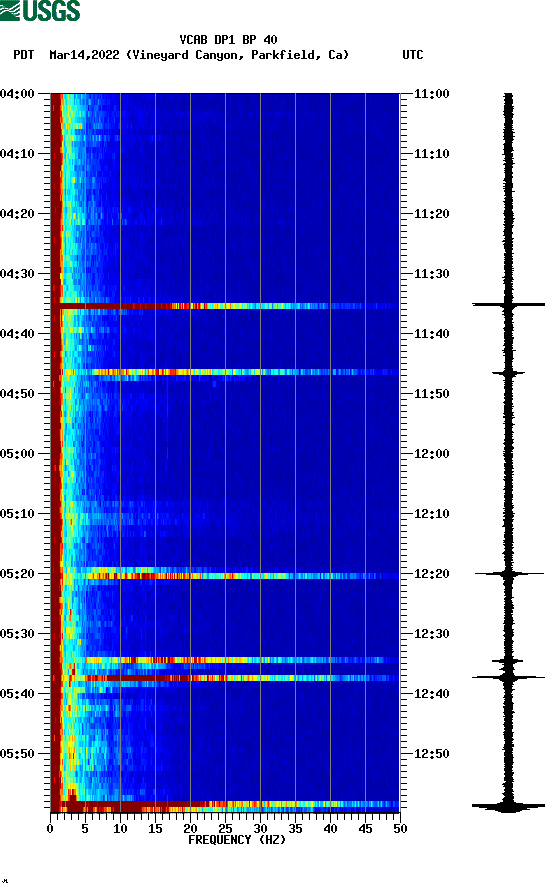Click the FREQUENCY (HZ) axis label
Screen dimensions: 552x892
click(237, 840)
